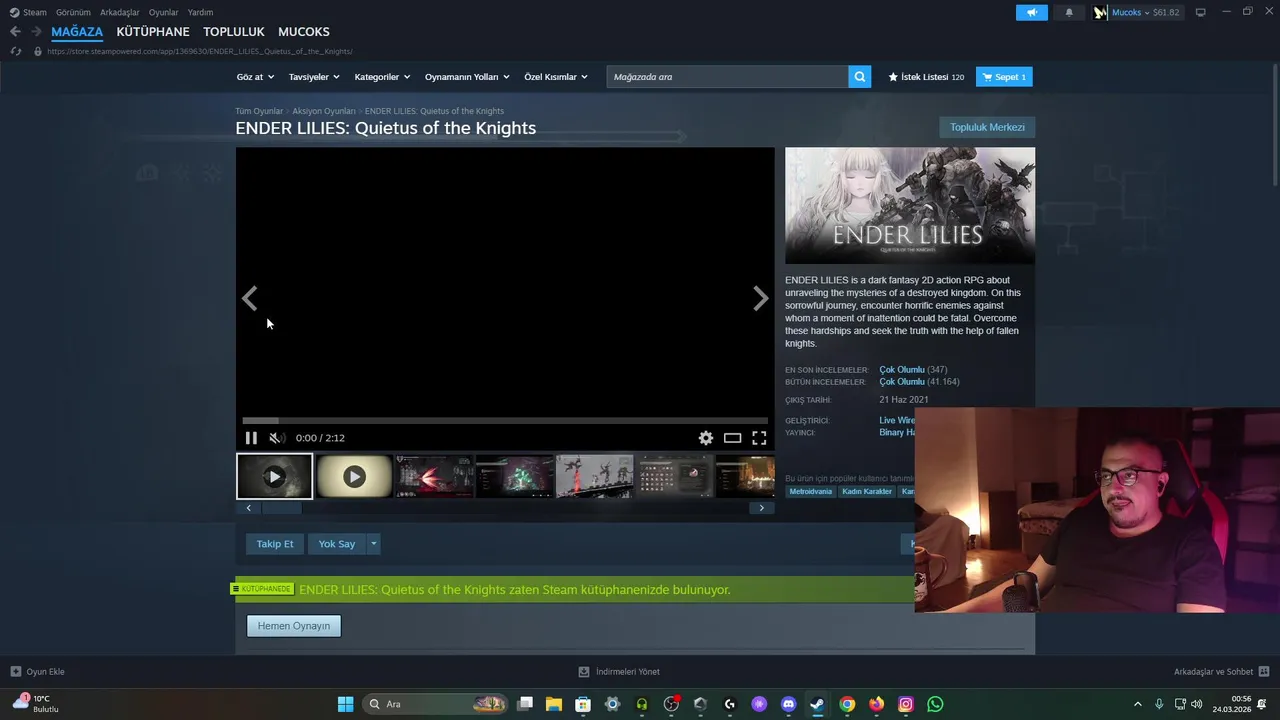Show the previous media with left arrow

coord(249,298)
